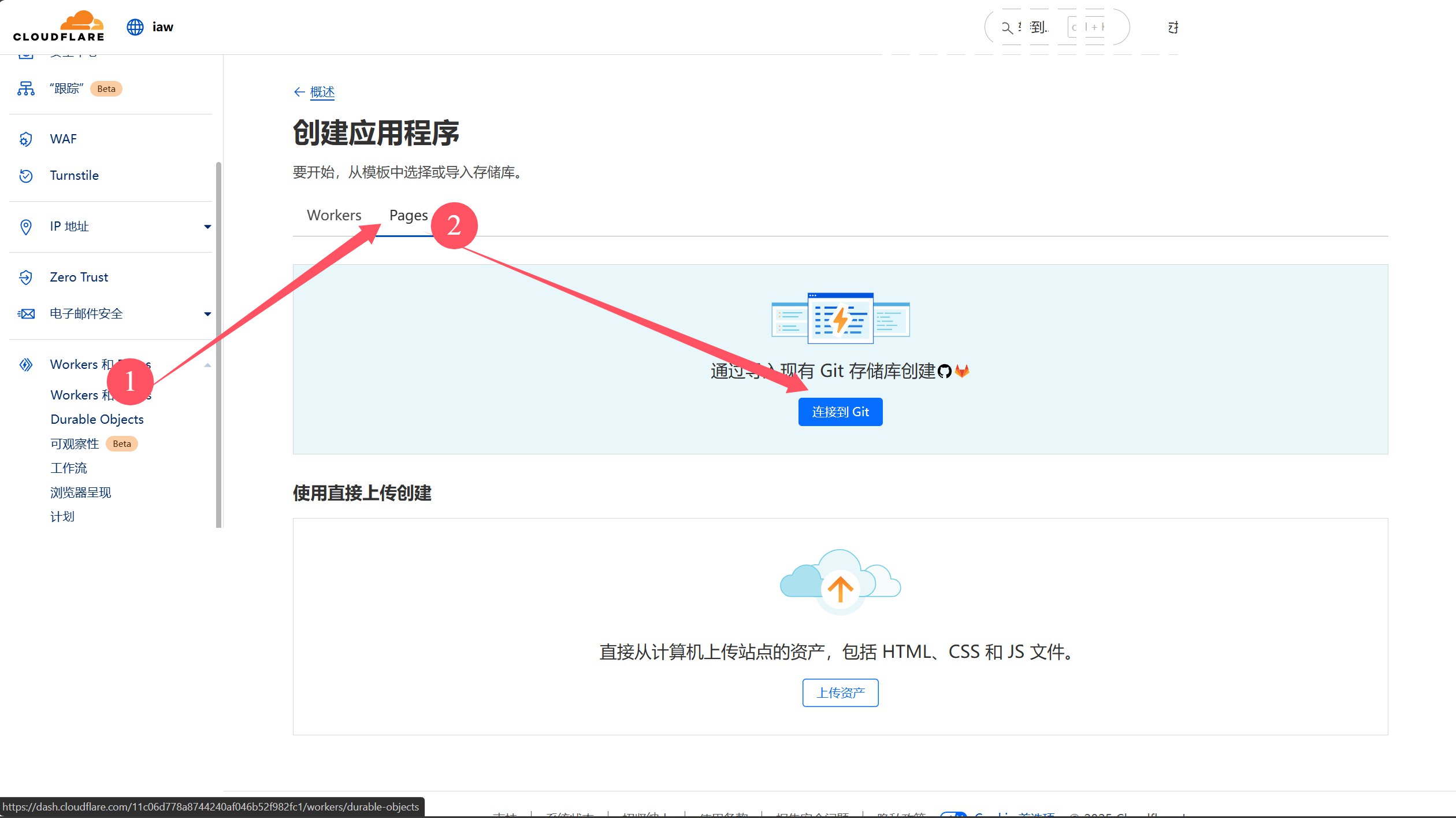Click the 跟踪 network icon
Viewport: 1456px width, 818px height.
click(25, 88)
